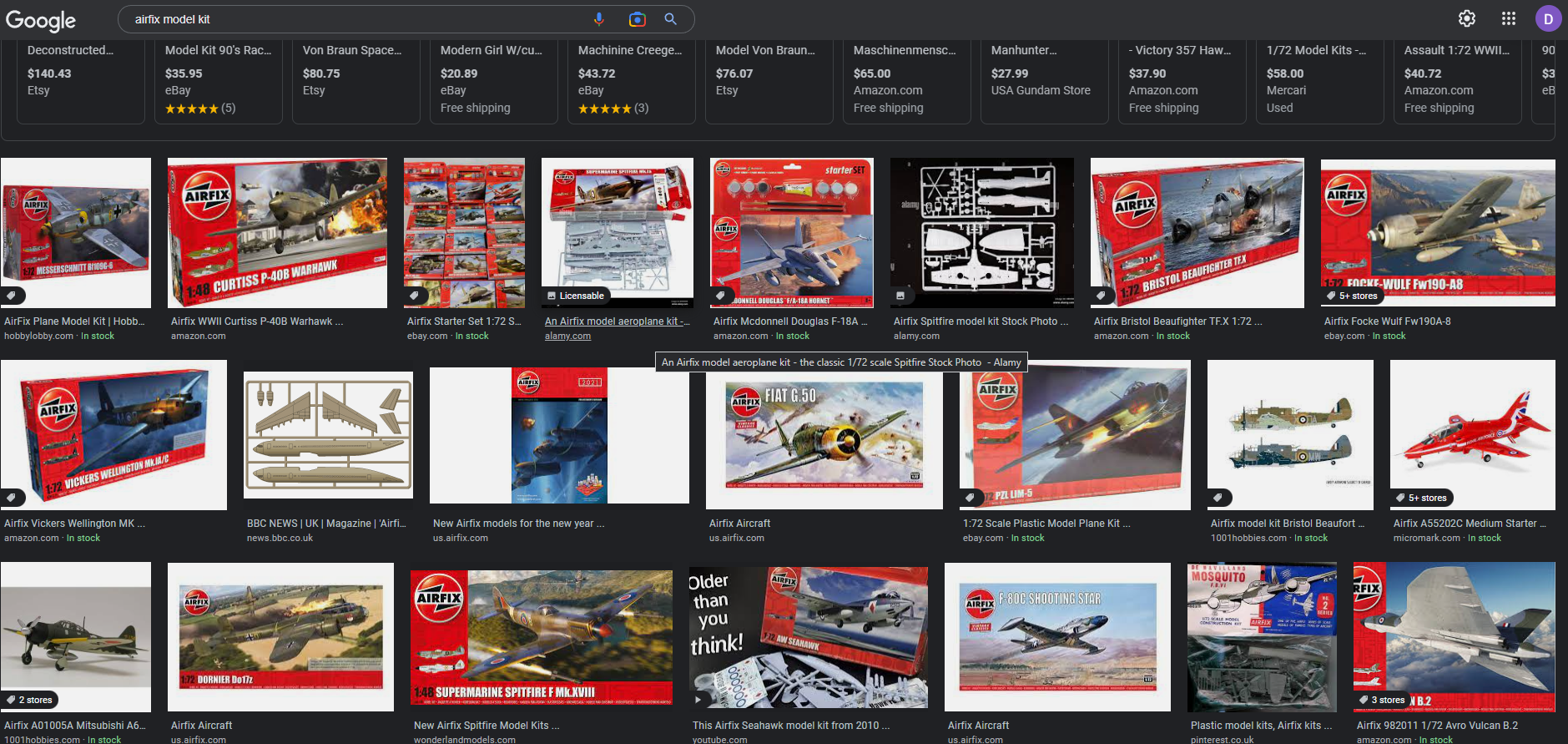Open Google Lens image search icon
The height and width of the screenshot is (744, 1568).
637,19
